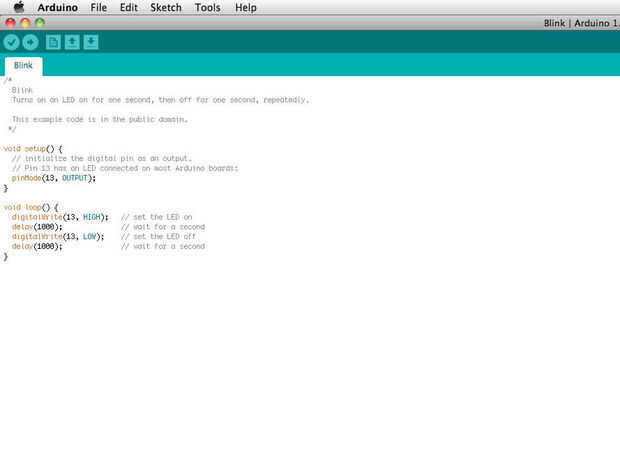The image size is (620, 465).
Task: Click 'This example code is in the public domain'
Action: 100,119
